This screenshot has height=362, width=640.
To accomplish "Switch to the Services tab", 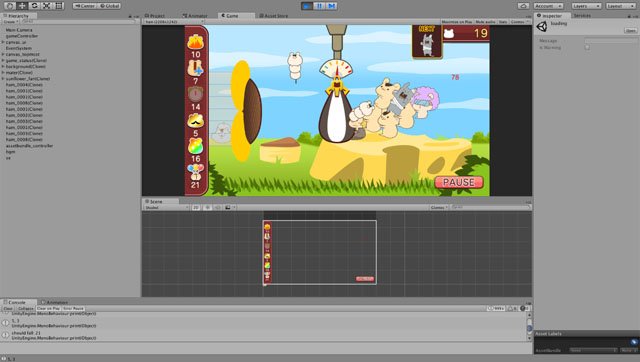I will pyautogui.click(x=582, y=16).
